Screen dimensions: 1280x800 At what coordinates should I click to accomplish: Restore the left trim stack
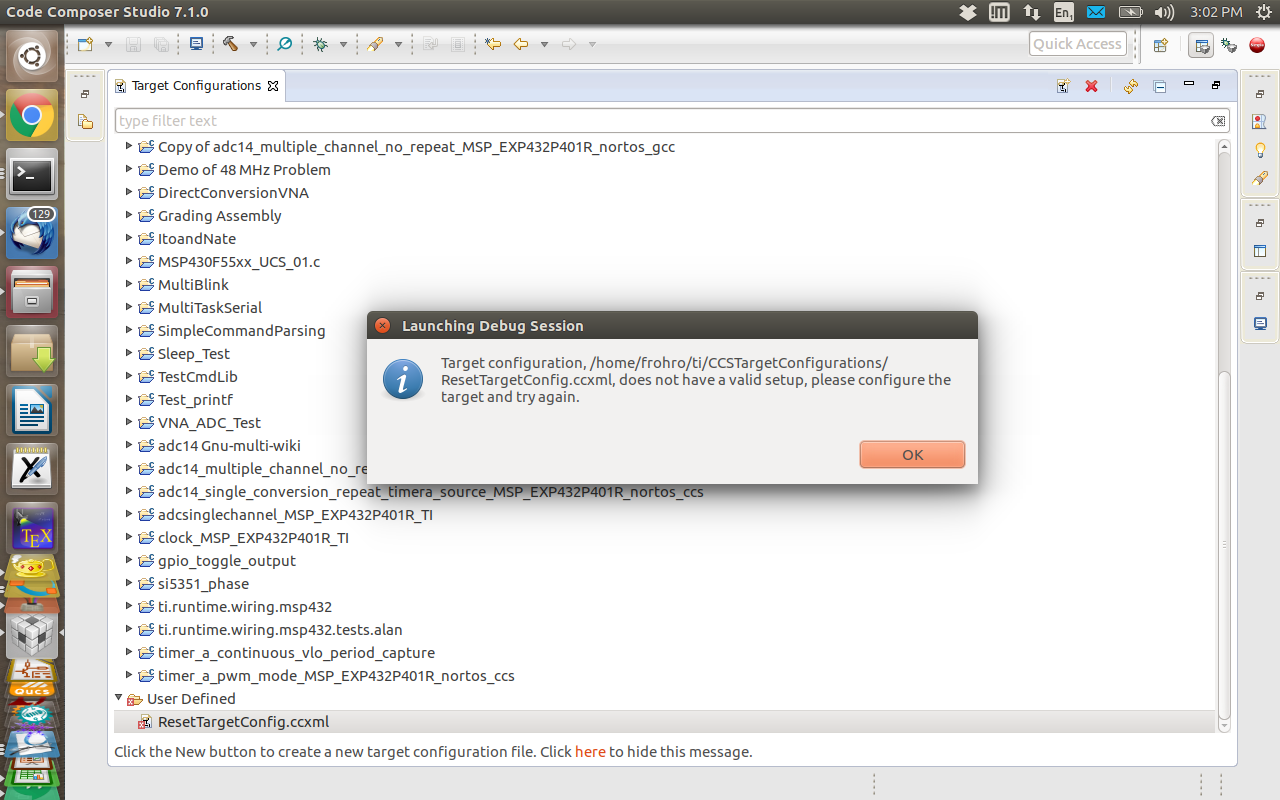[85, 94]
